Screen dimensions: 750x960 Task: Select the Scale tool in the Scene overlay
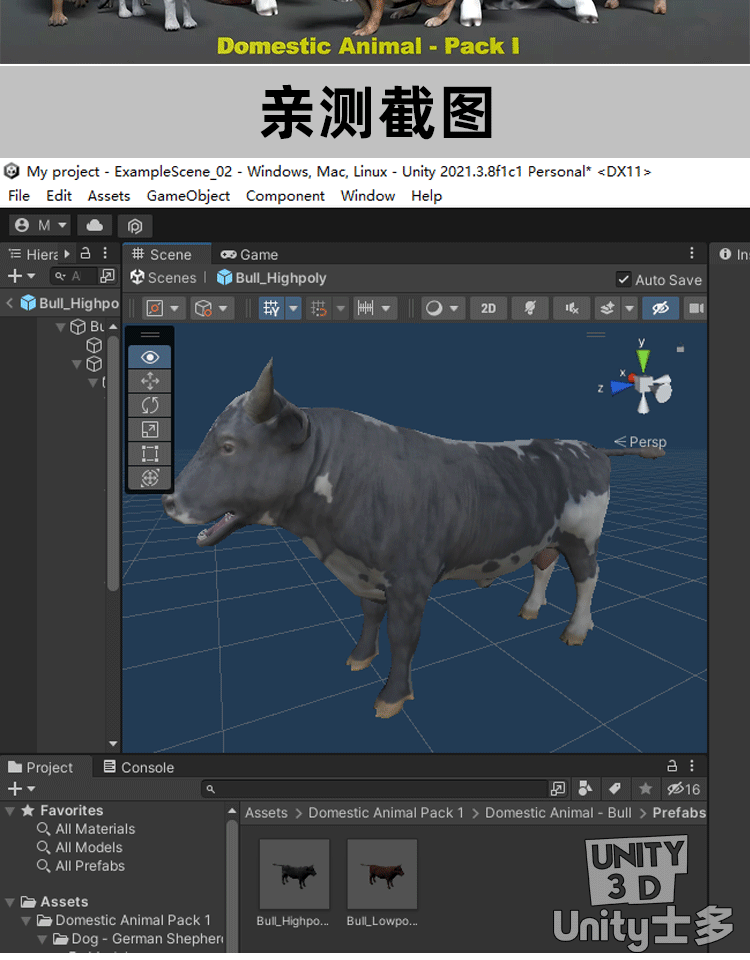point(150,430)
